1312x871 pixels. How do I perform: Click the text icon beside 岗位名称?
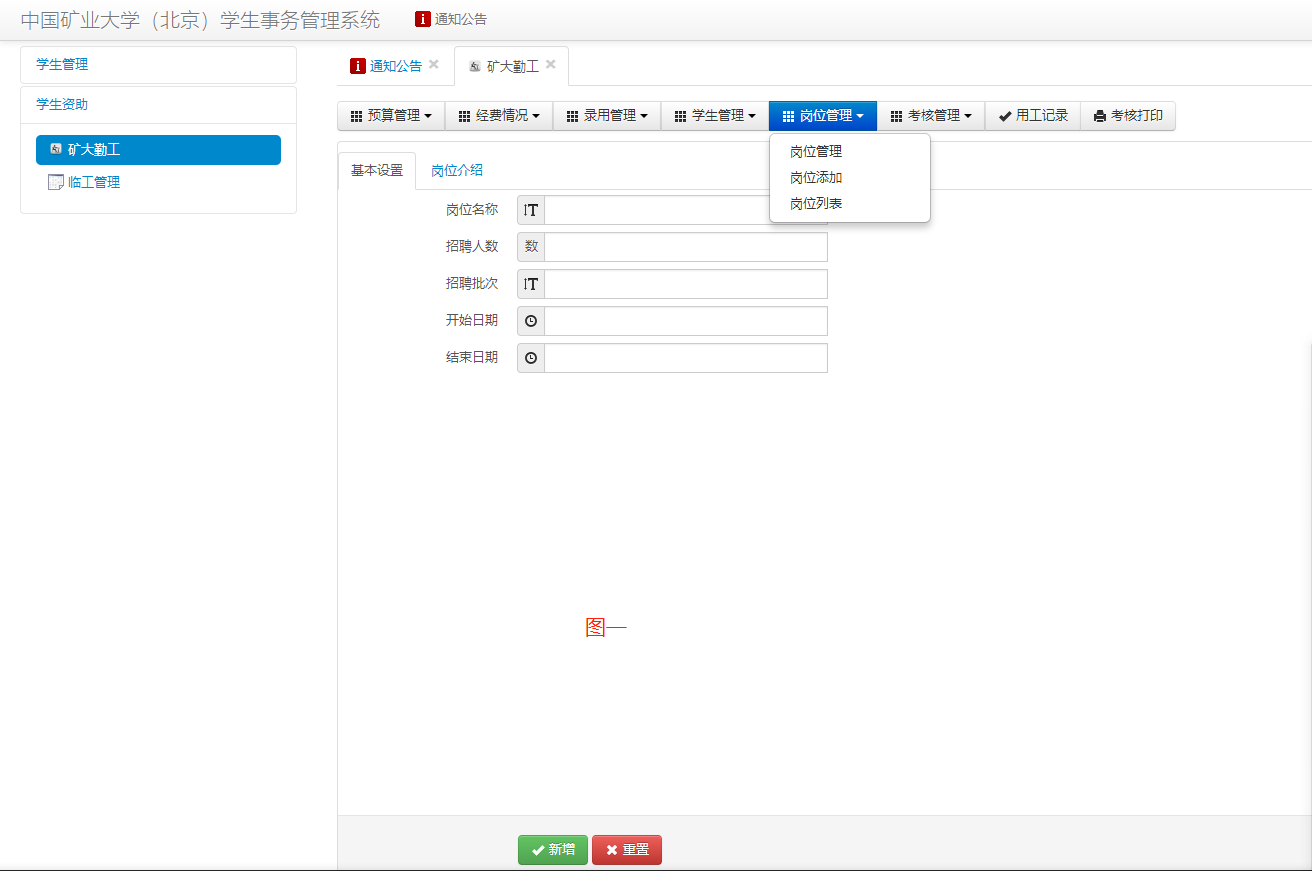tap(531, 210)
